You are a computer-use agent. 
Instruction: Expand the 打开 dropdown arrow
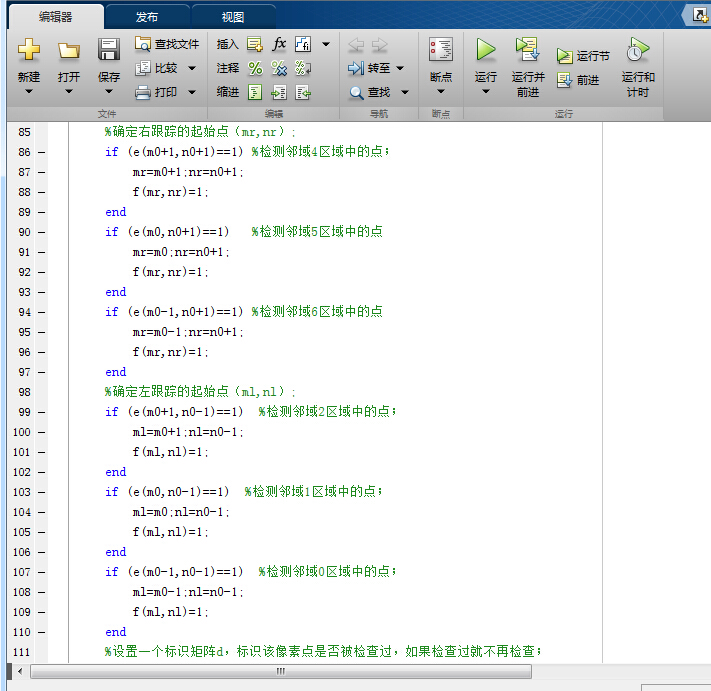pos(68,92)
